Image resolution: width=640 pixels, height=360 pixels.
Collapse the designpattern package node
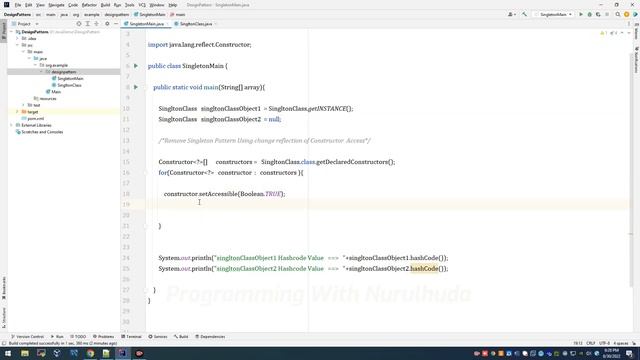[x=41, y=72]
